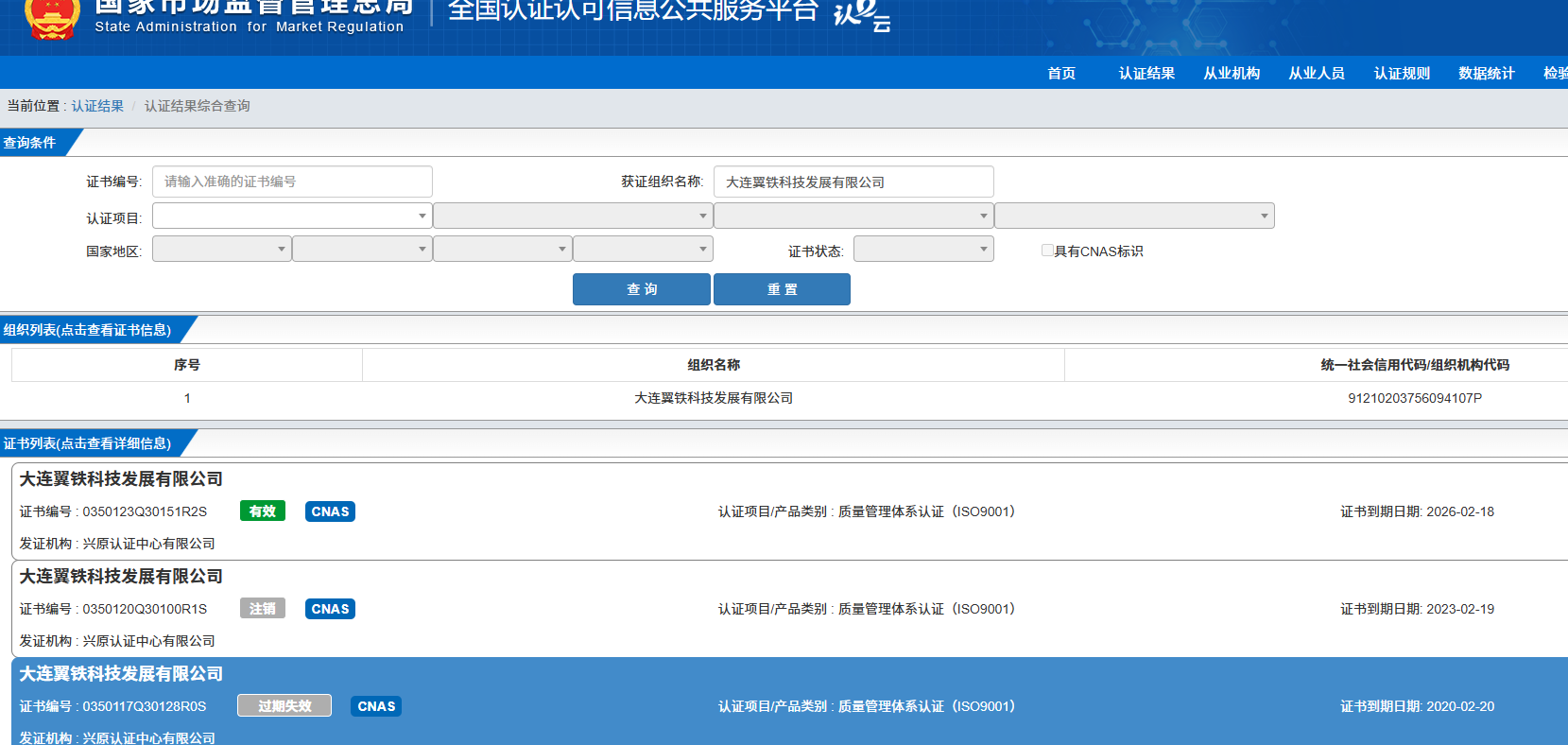This screenshot has width=1568, height=745.
Task: Click the 认证结果 breadcrumb link
Action: [x=97, y=106]
